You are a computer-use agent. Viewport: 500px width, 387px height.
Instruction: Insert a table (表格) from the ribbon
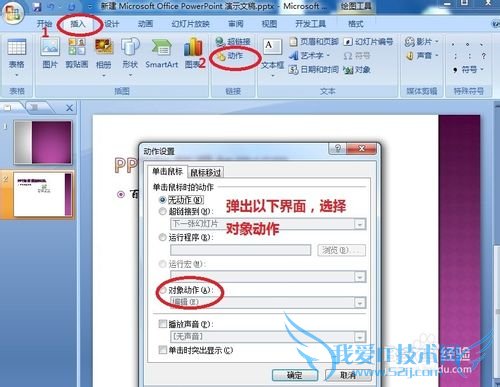[16, 54]
